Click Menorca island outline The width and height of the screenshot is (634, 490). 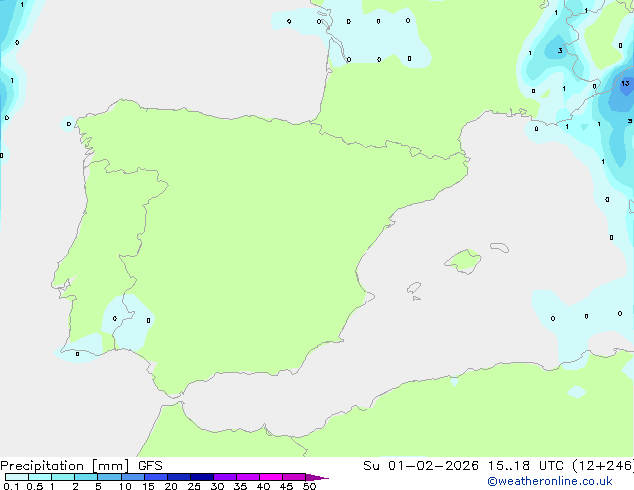499,247
